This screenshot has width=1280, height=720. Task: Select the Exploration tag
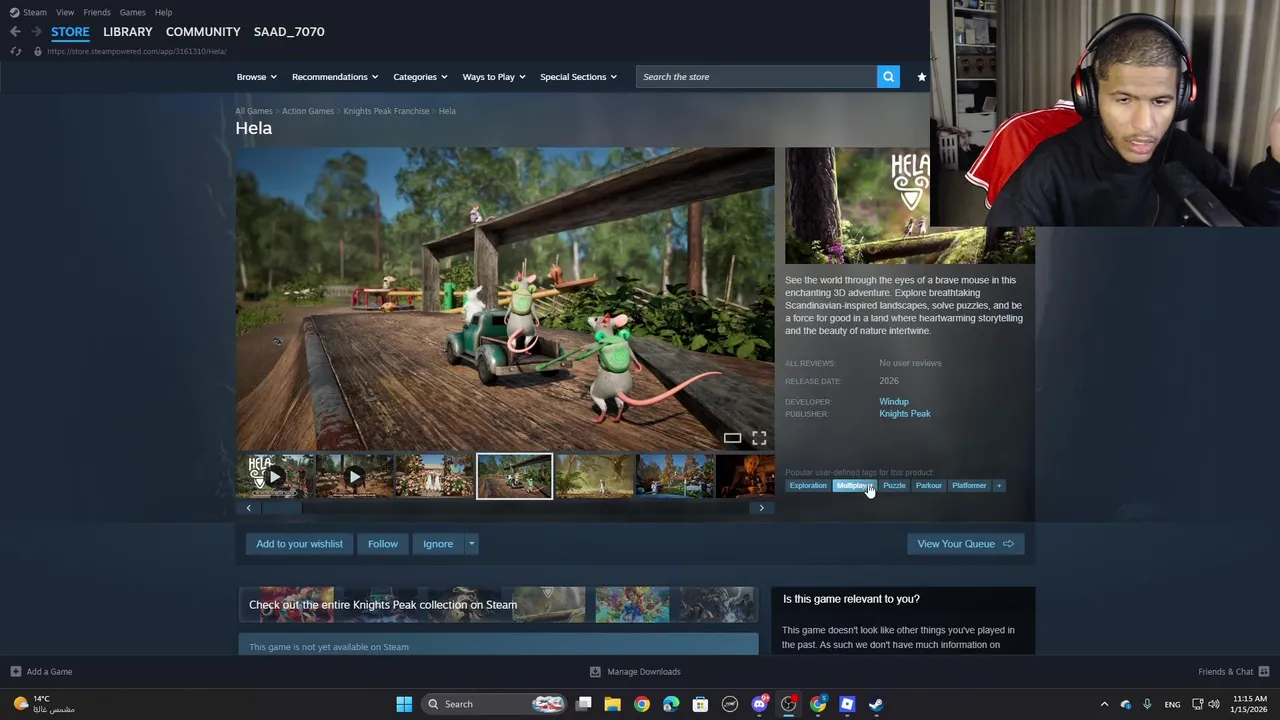point(808,486)
